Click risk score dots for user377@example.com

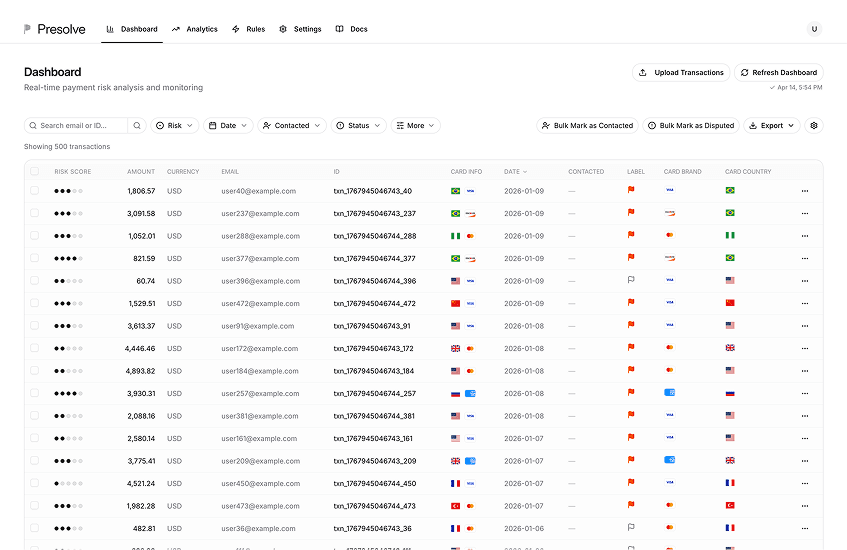(x=68, y=258)
